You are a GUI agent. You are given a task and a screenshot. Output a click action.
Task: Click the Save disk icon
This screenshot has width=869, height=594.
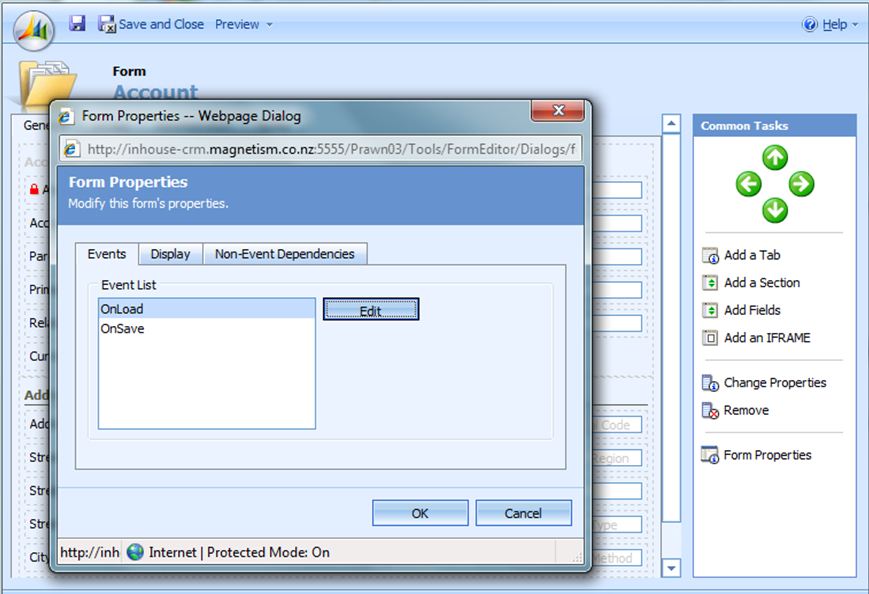tap(77, 23)
